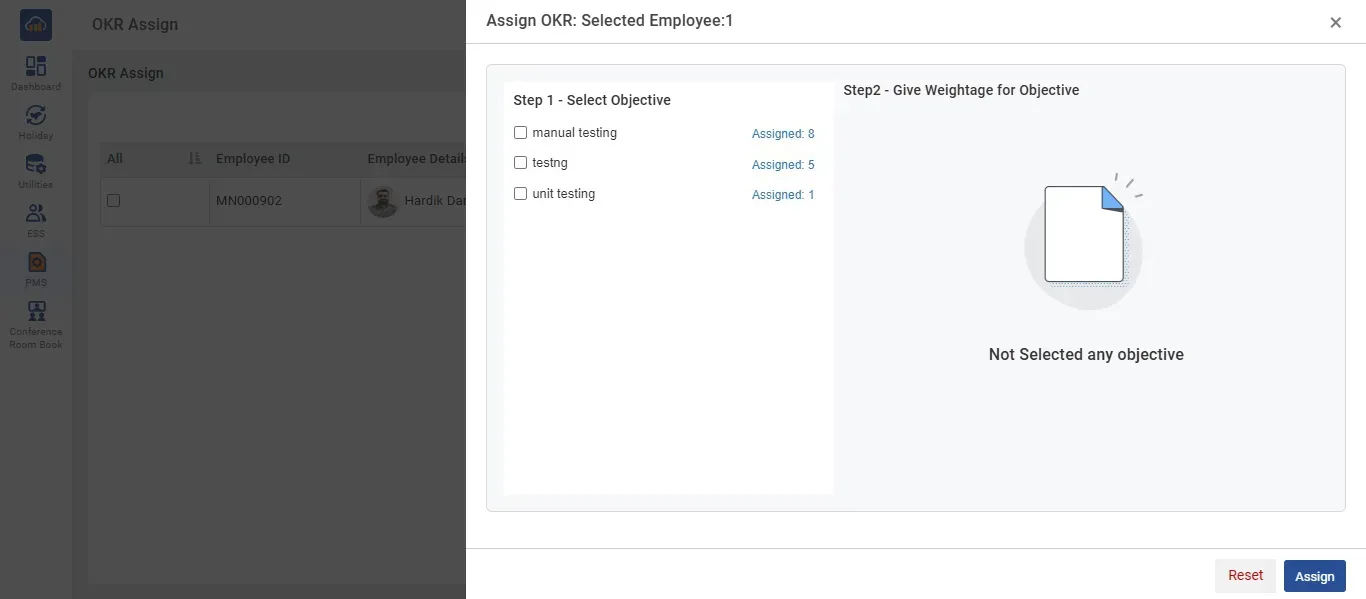1366x599 pixels.
Task: Click the sort icon next to All column
Action: 197,158
